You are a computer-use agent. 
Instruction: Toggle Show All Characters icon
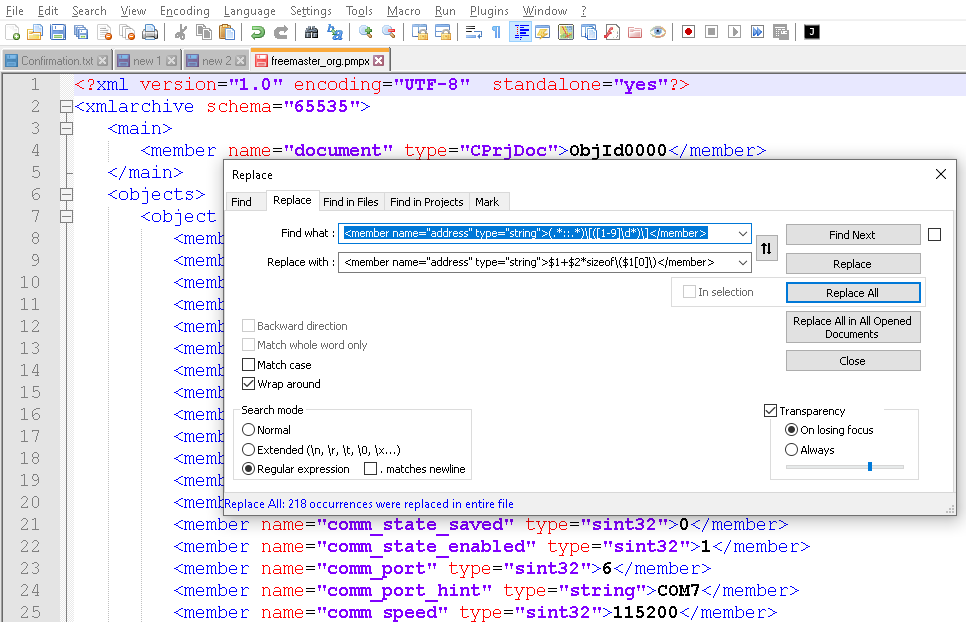(x=497, y=31)
